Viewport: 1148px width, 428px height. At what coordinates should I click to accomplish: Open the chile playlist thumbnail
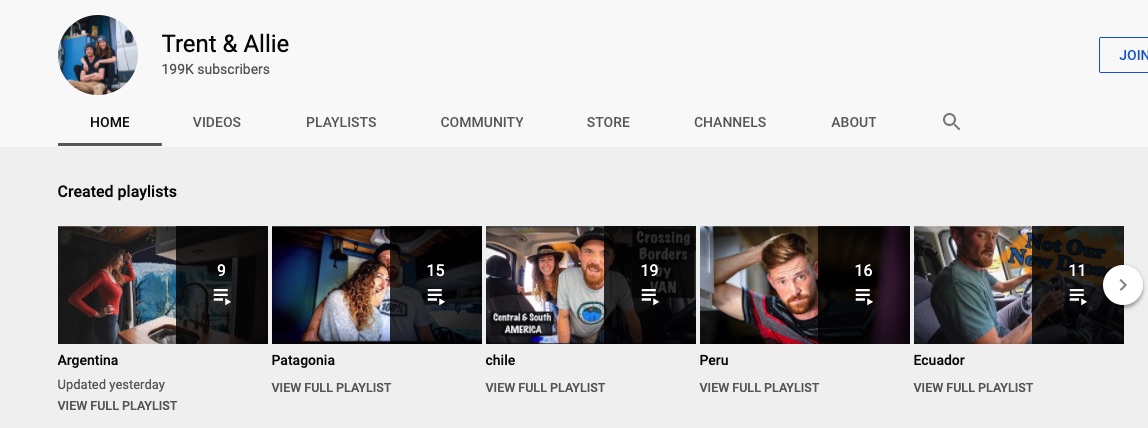[591, 285]
